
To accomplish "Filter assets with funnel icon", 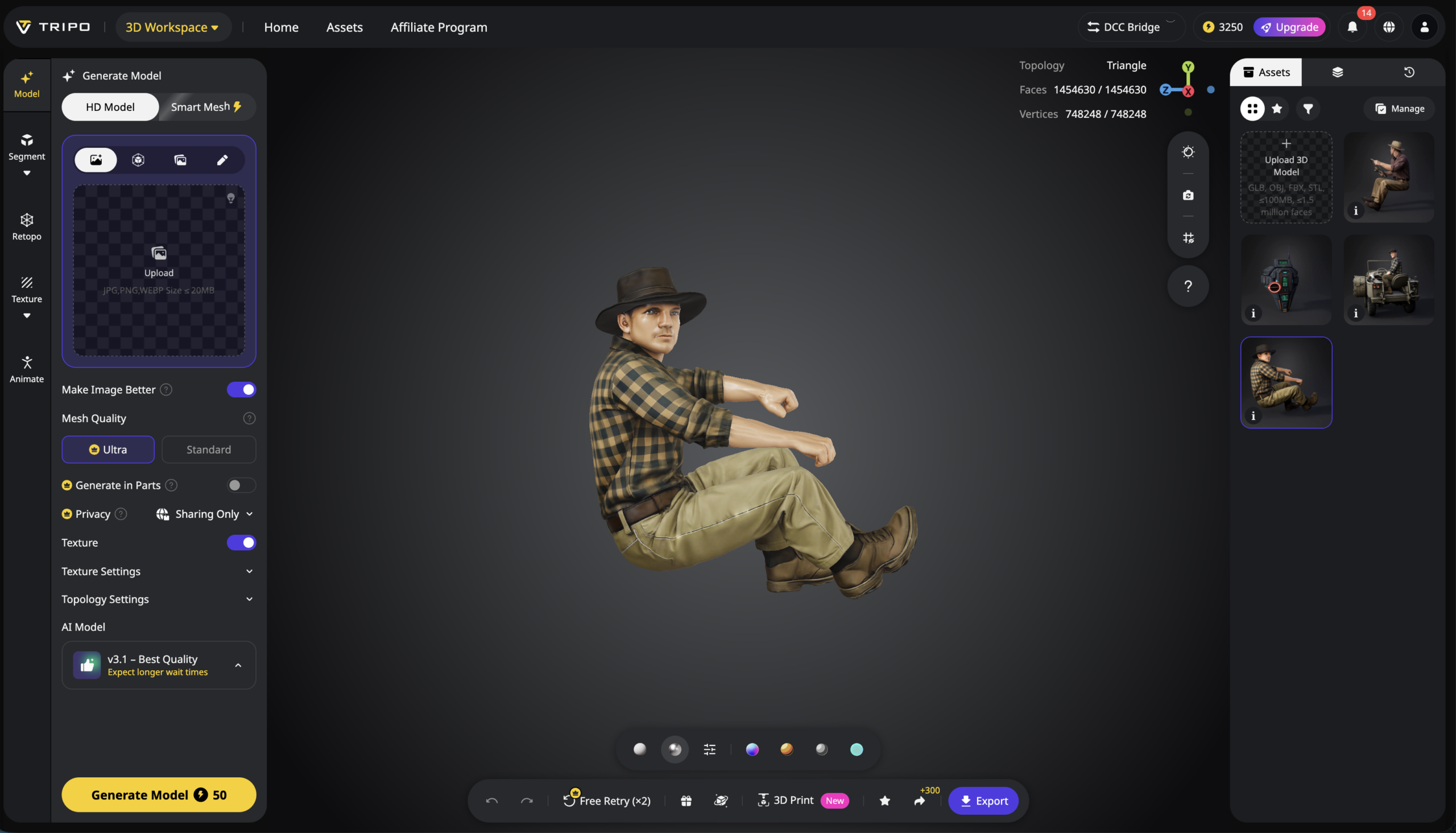I will (1308, 108).
